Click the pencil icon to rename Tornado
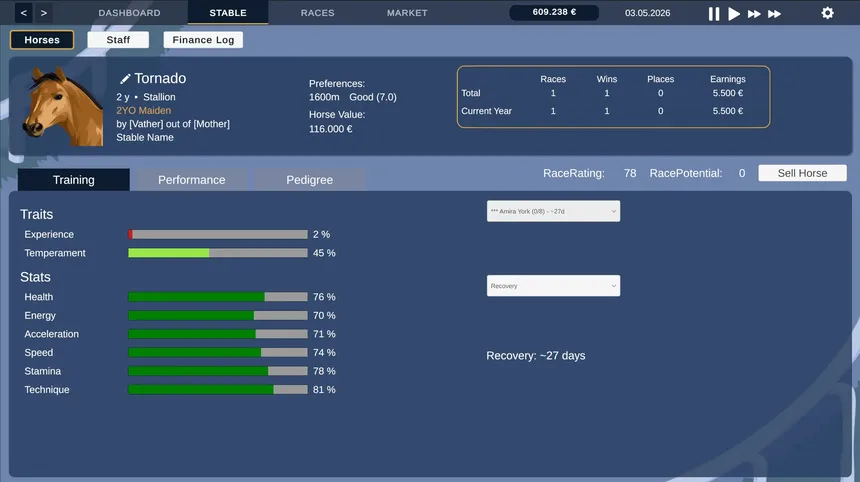This screenshot has width=860, height=482. tap(125, 79)
